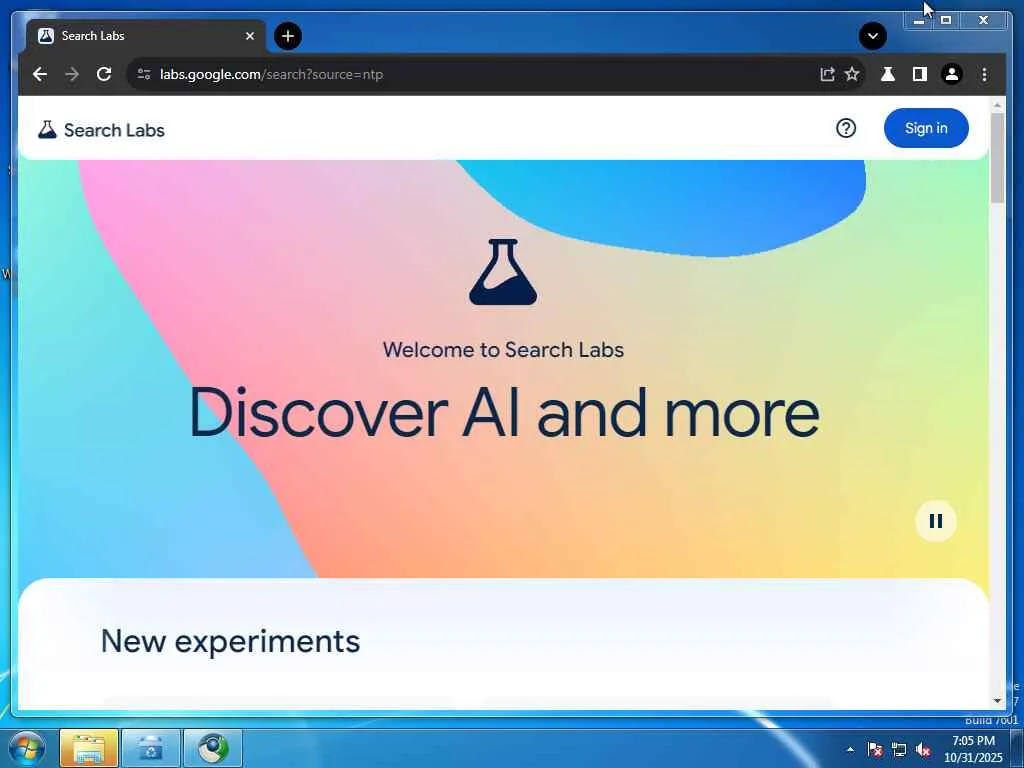Viewport: 1024px width, 768px height.
Task: Select the Search Labs tab
Action: pyautogui.click(x=145, y=36)
